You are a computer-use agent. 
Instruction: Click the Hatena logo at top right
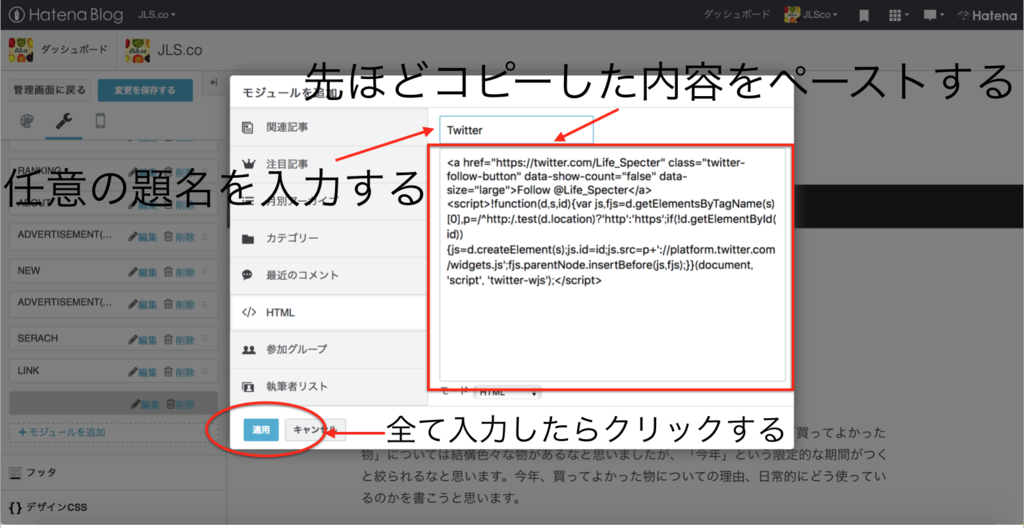(x=987, y=15)
